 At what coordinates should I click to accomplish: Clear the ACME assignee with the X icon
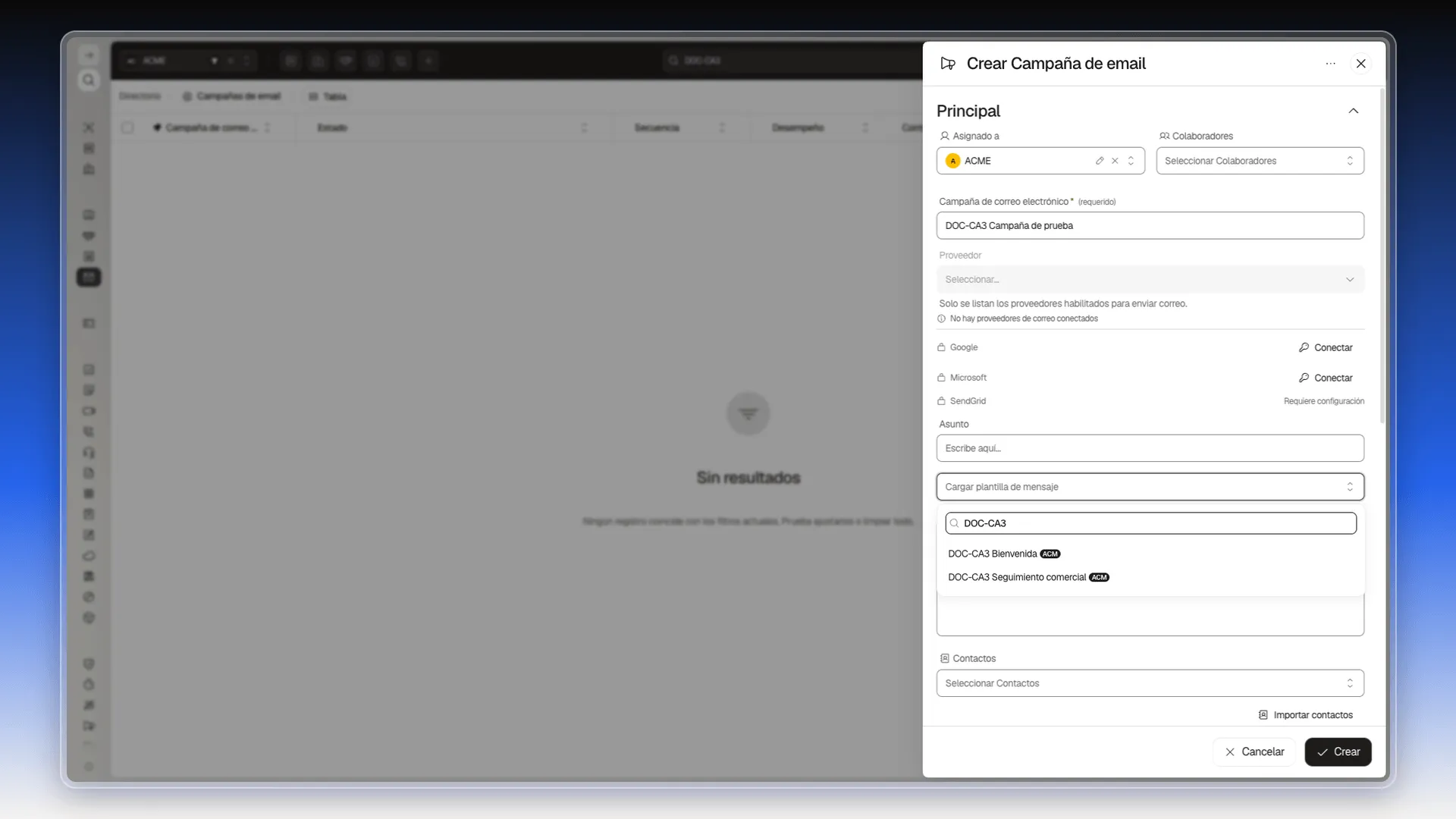coord(1115,161)
